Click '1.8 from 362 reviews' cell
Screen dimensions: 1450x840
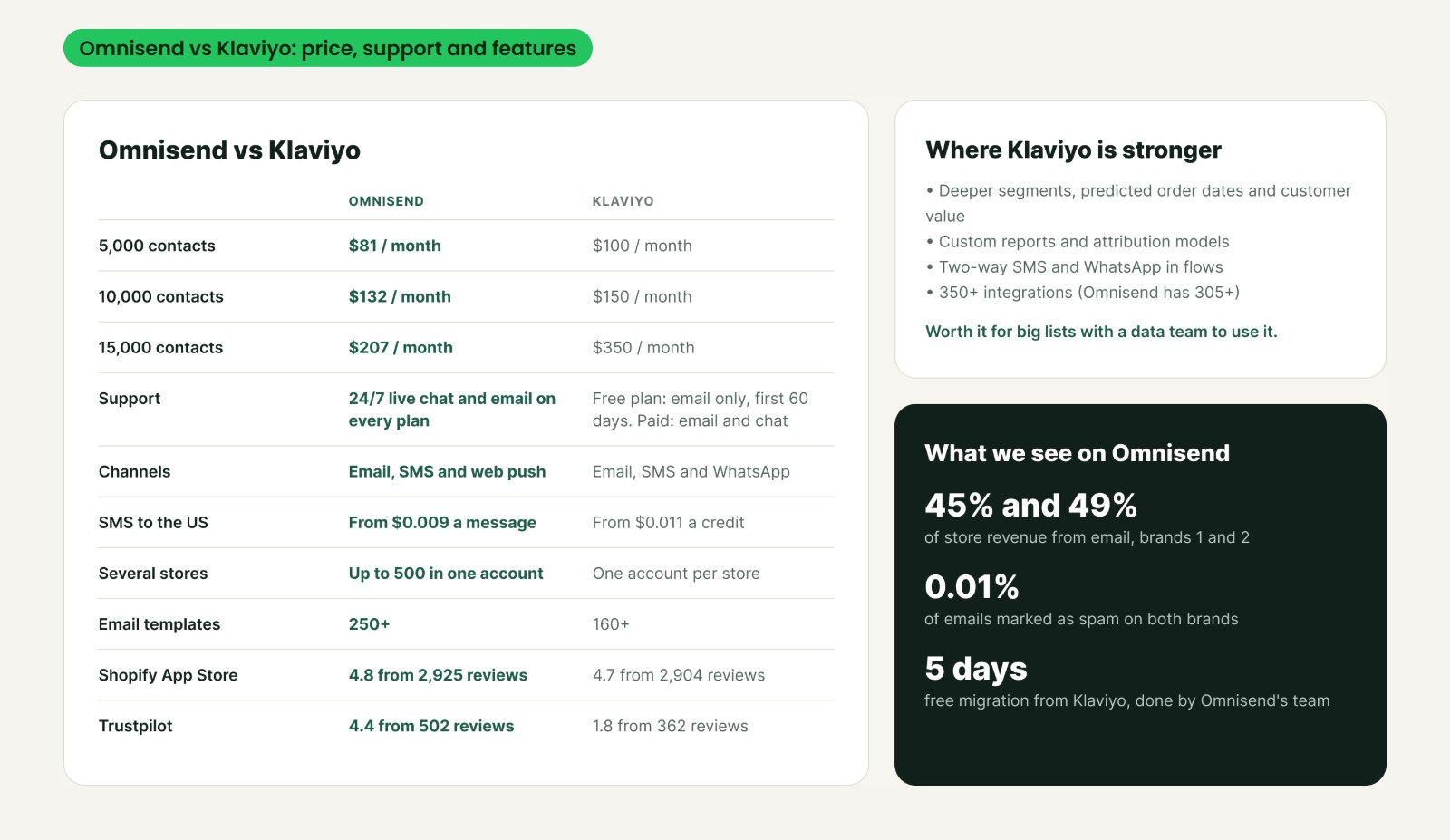coord(671,726)
